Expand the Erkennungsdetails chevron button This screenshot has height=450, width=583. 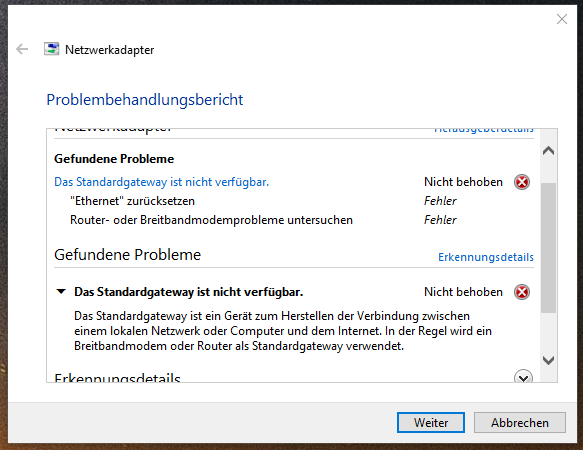click(523, 376)
